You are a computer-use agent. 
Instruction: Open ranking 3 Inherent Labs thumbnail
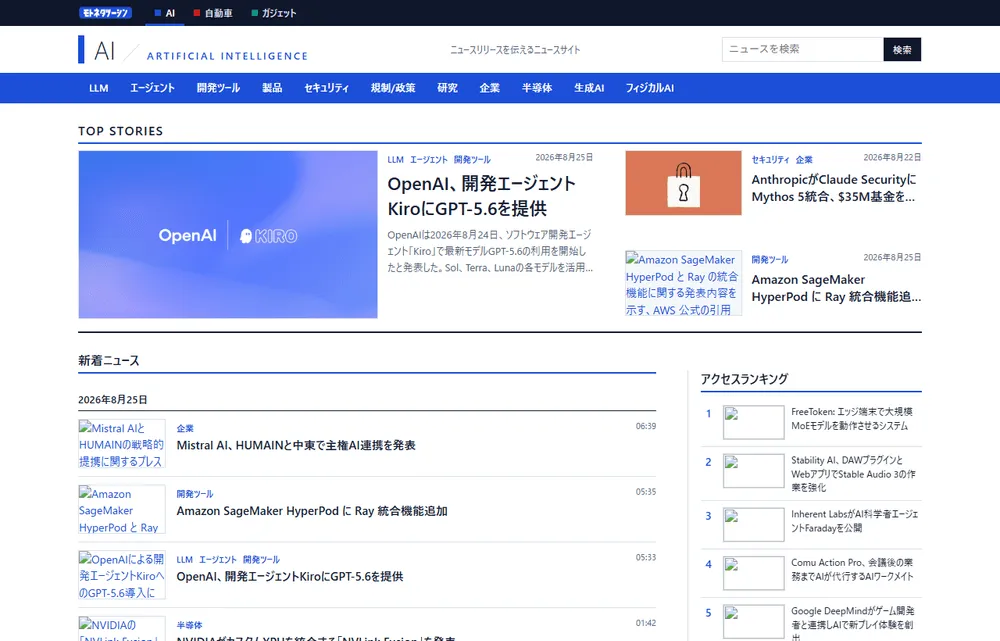click(753, 524)
